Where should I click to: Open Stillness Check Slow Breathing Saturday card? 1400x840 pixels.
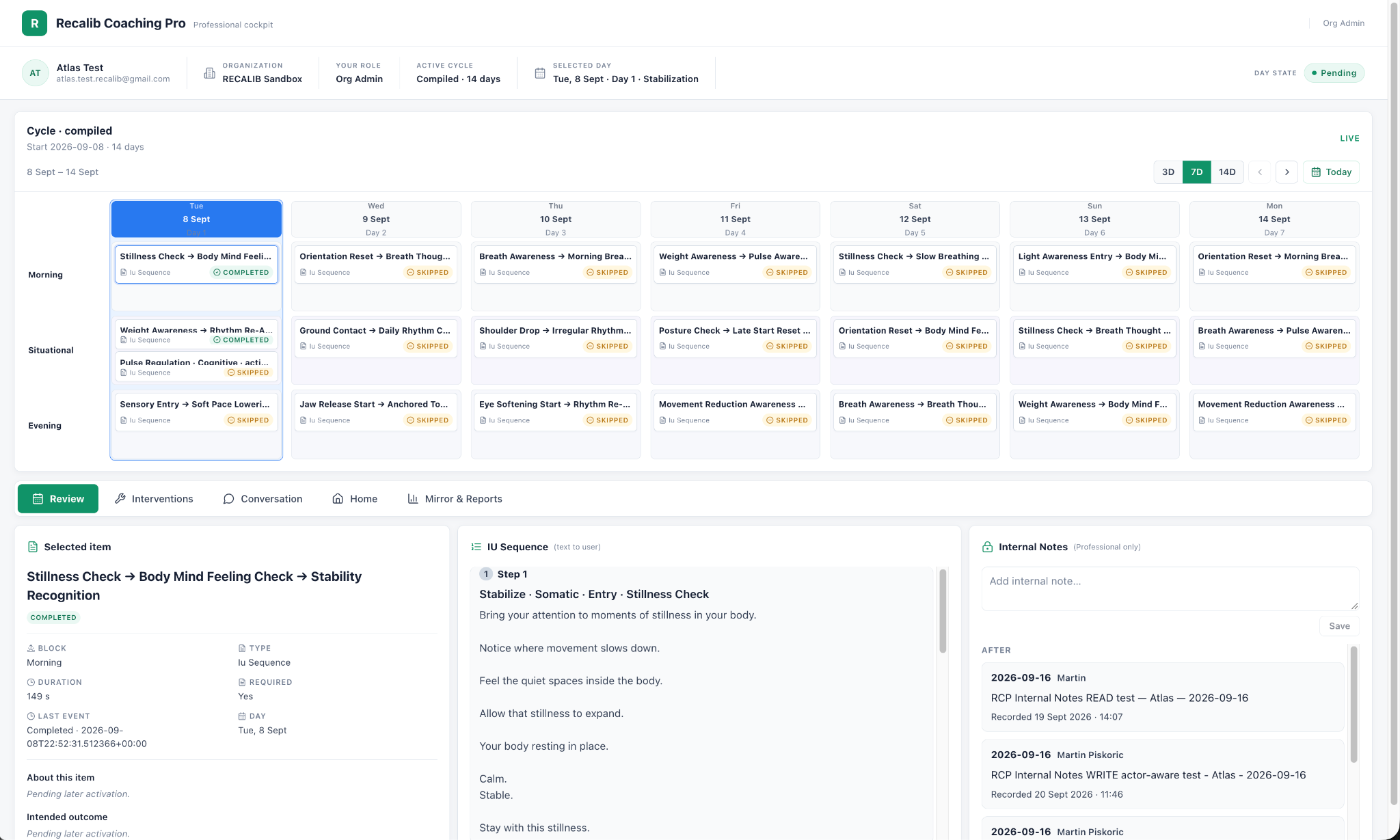(915, 264)
